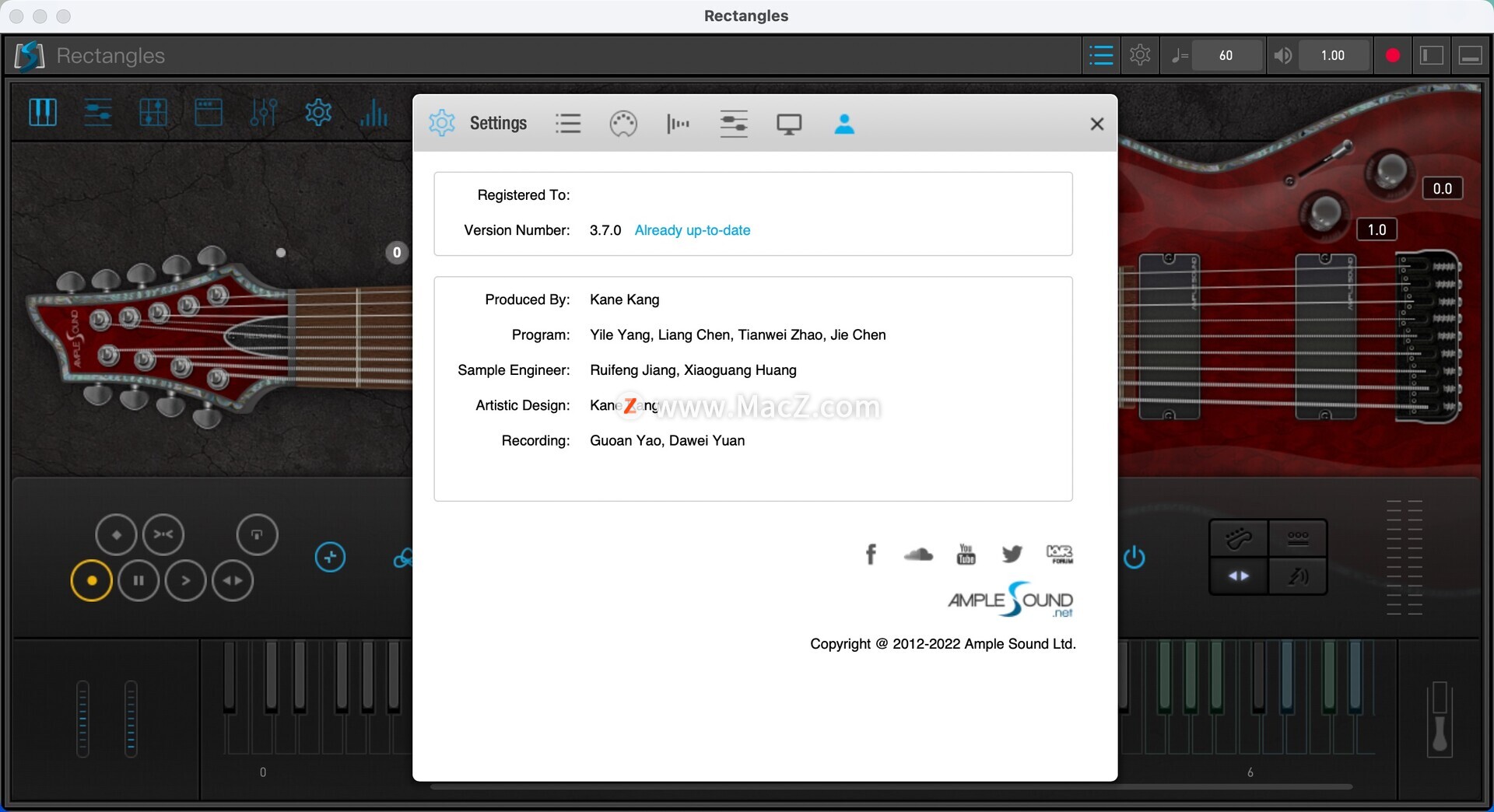Close the Settings dialog

[x=1097, y=124]
